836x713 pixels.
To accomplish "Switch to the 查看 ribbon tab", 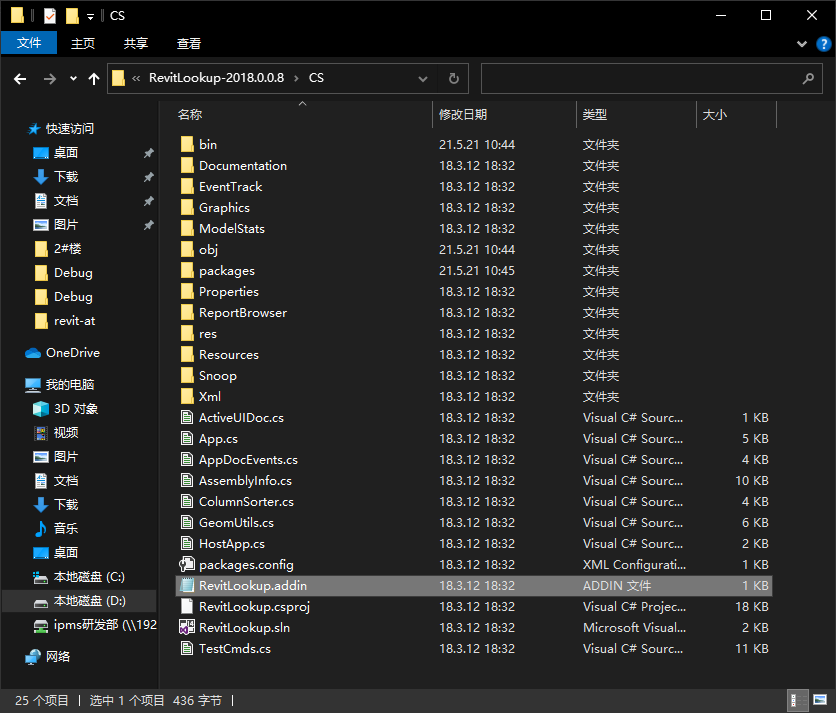I will tap(189, 43).
